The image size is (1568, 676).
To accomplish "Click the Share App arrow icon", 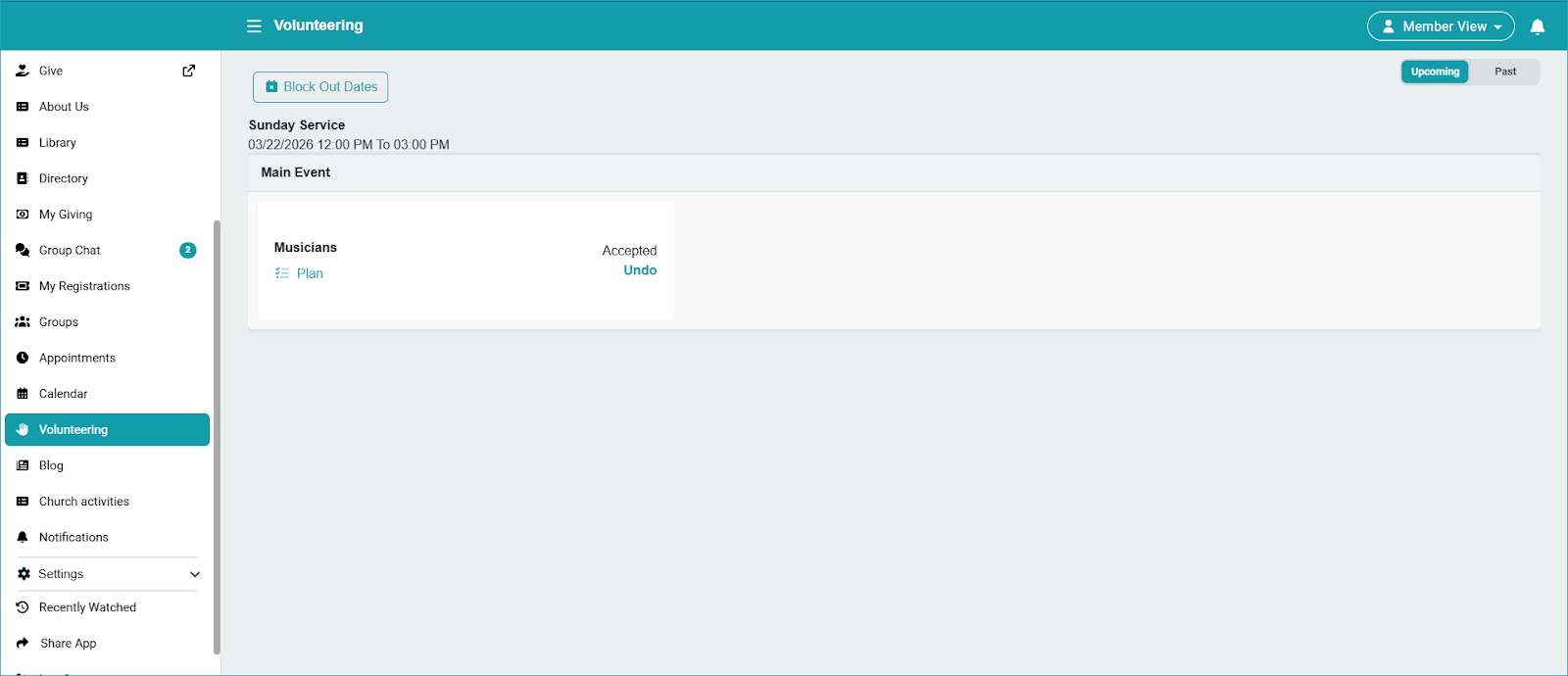I will point(23,644).
